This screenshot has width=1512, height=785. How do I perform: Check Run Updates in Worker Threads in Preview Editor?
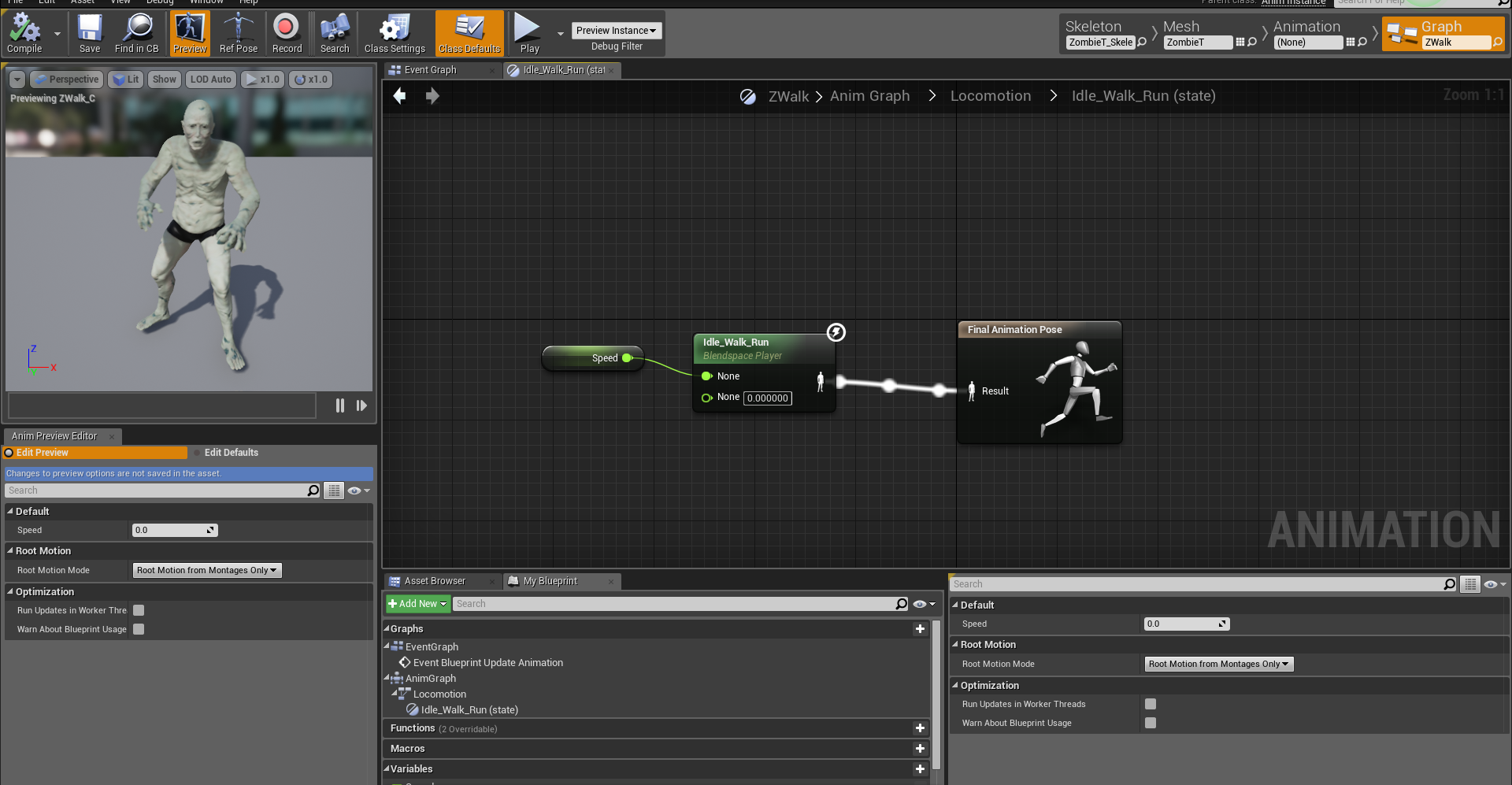(139, 610)
